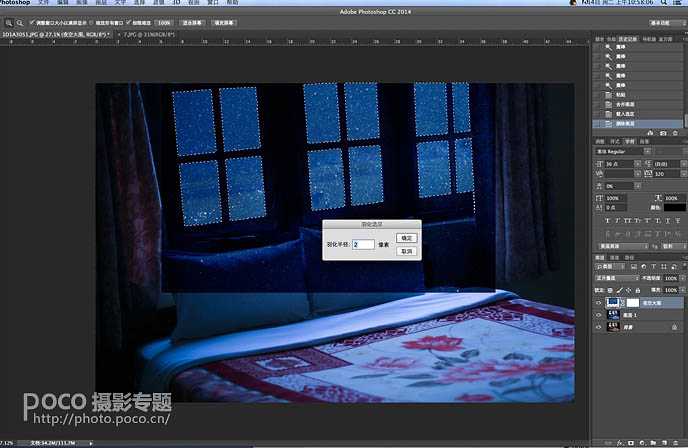This screenshot has width=688, height=448.
Task: Click the tracking icon beside 320
Action: click(x=648, y=174)
